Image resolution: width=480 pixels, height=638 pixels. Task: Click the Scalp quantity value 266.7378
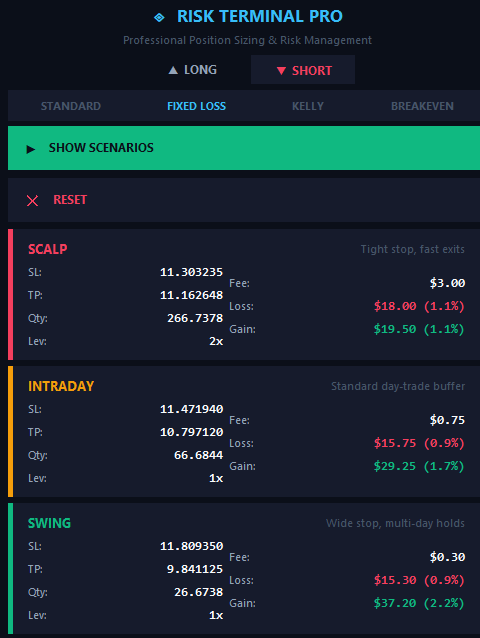click(x=195, y=318)
